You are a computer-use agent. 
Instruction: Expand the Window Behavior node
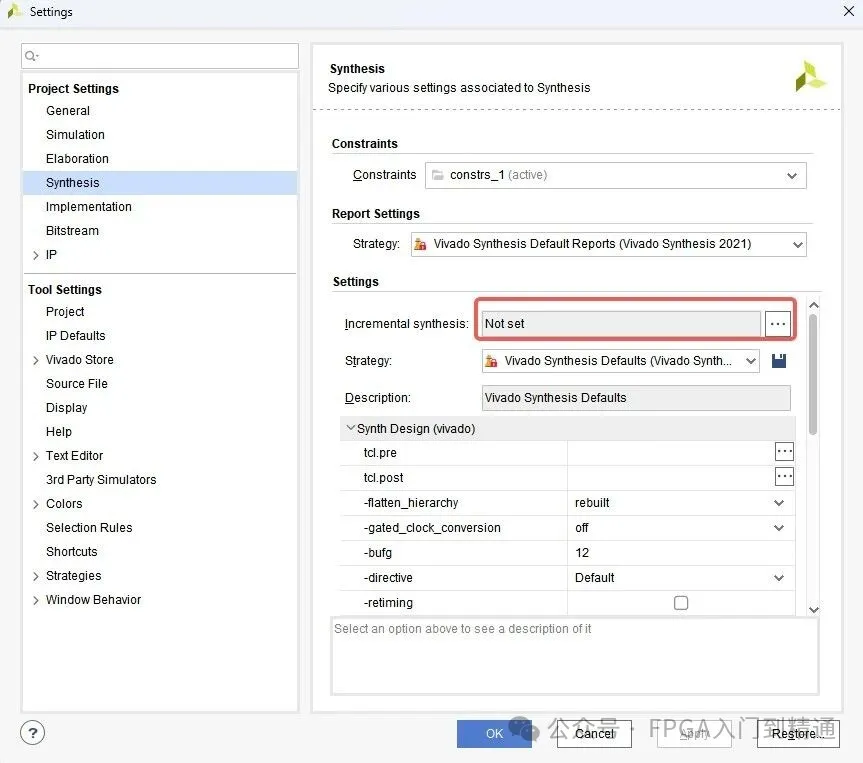coord(36,600)
